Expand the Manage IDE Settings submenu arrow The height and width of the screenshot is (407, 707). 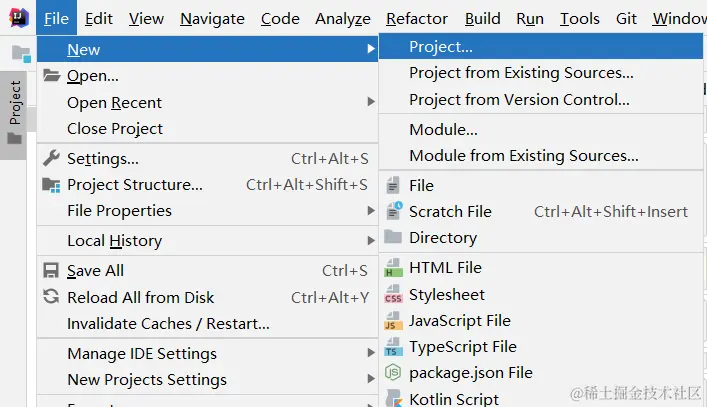[371, 353]
